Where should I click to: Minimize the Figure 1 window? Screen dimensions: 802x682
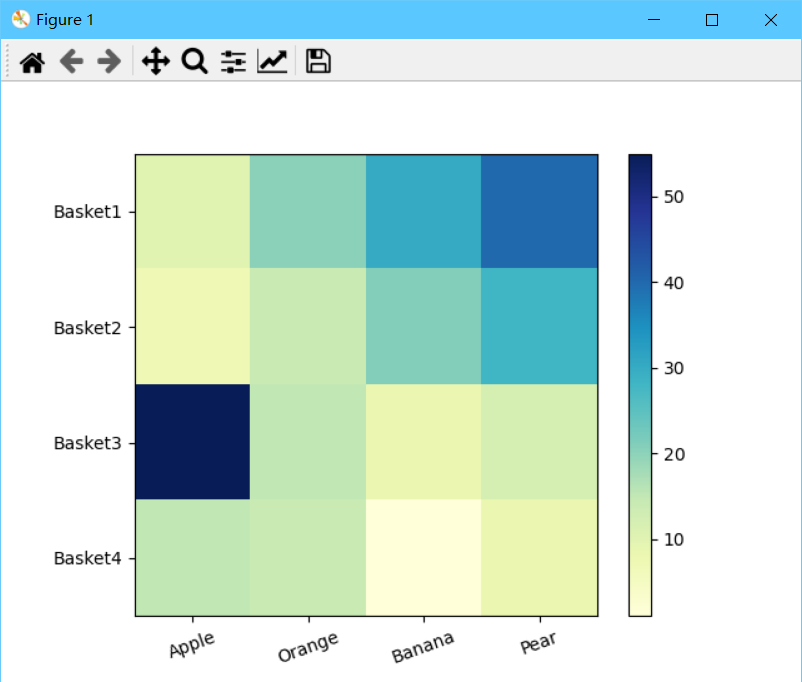pos(654,20)
